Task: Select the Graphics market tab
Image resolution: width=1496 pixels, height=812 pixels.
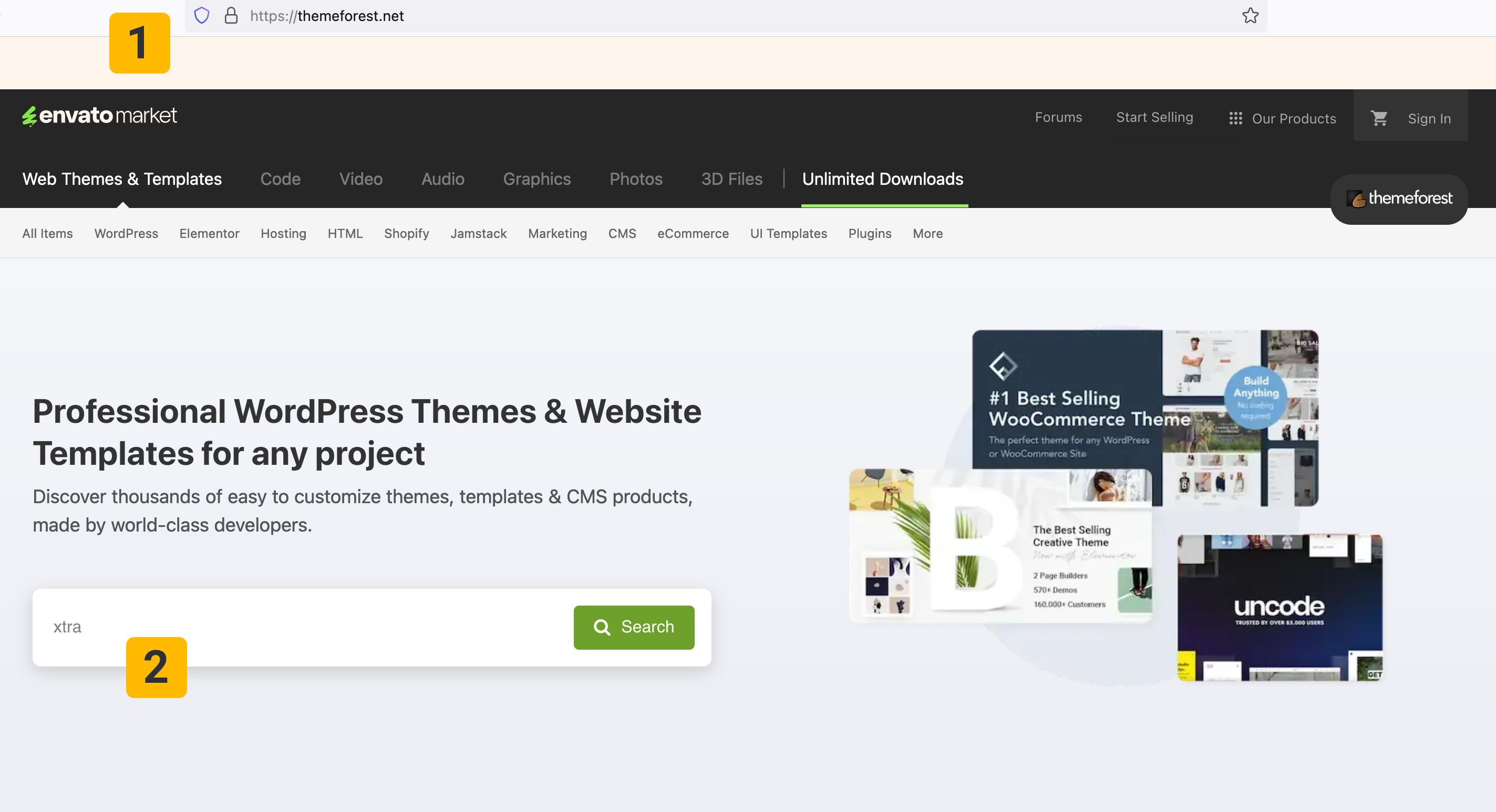Action: [537, 179]
